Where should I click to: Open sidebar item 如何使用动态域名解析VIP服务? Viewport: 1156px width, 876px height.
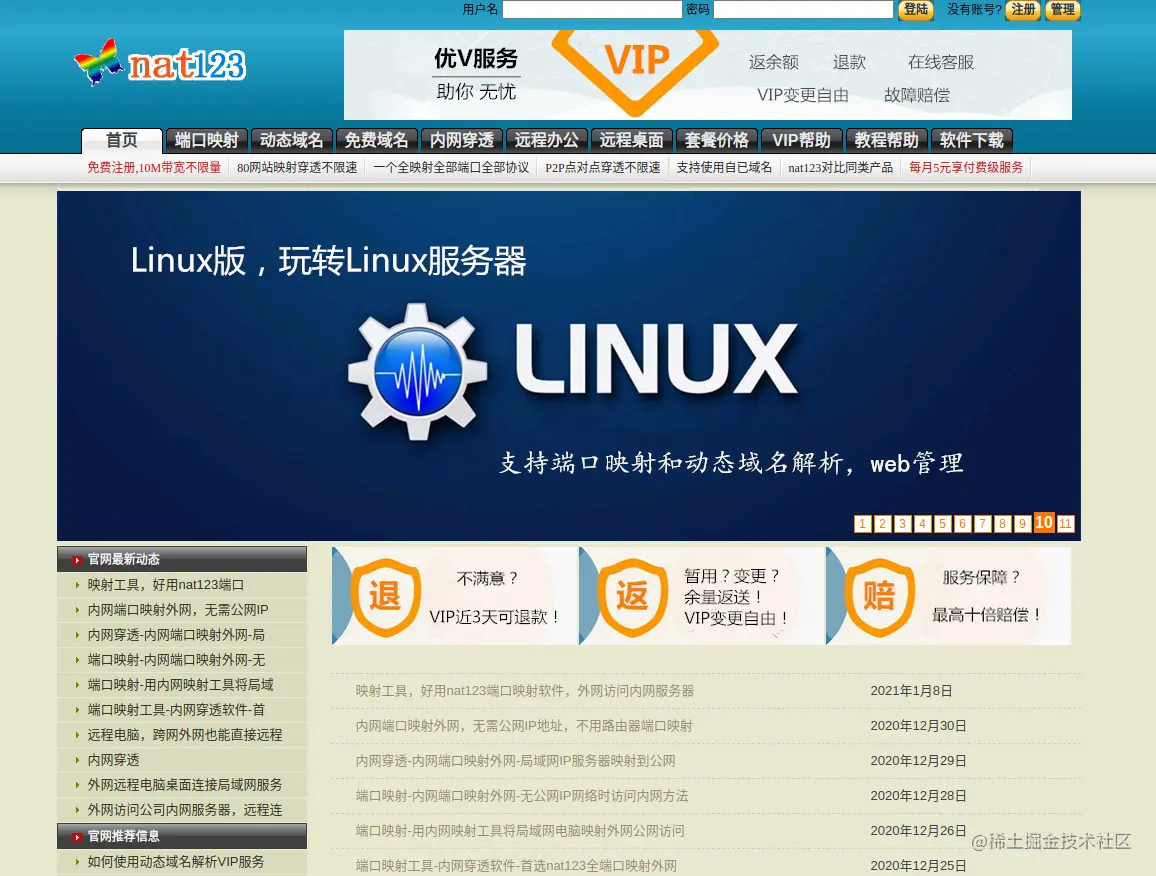click(176, 862)
